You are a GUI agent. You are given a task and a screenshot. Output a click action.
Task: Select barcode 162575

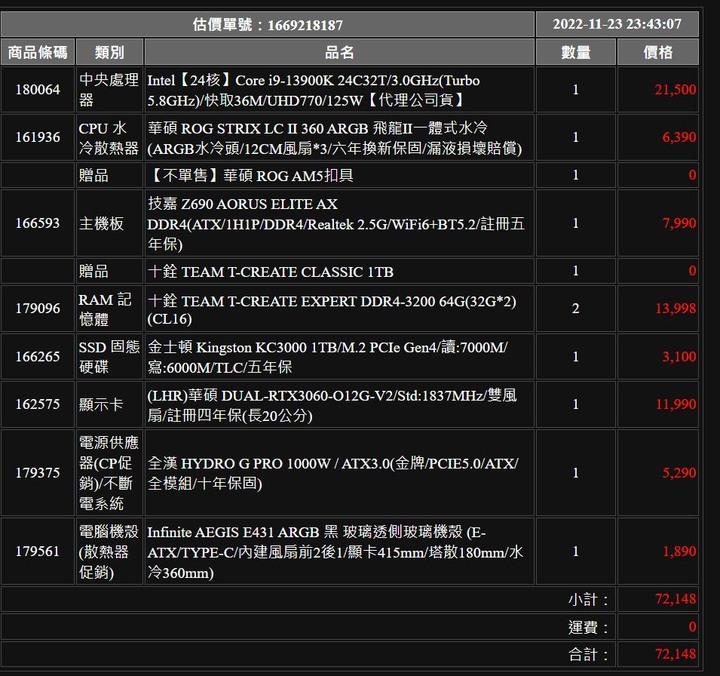point(38,405)
